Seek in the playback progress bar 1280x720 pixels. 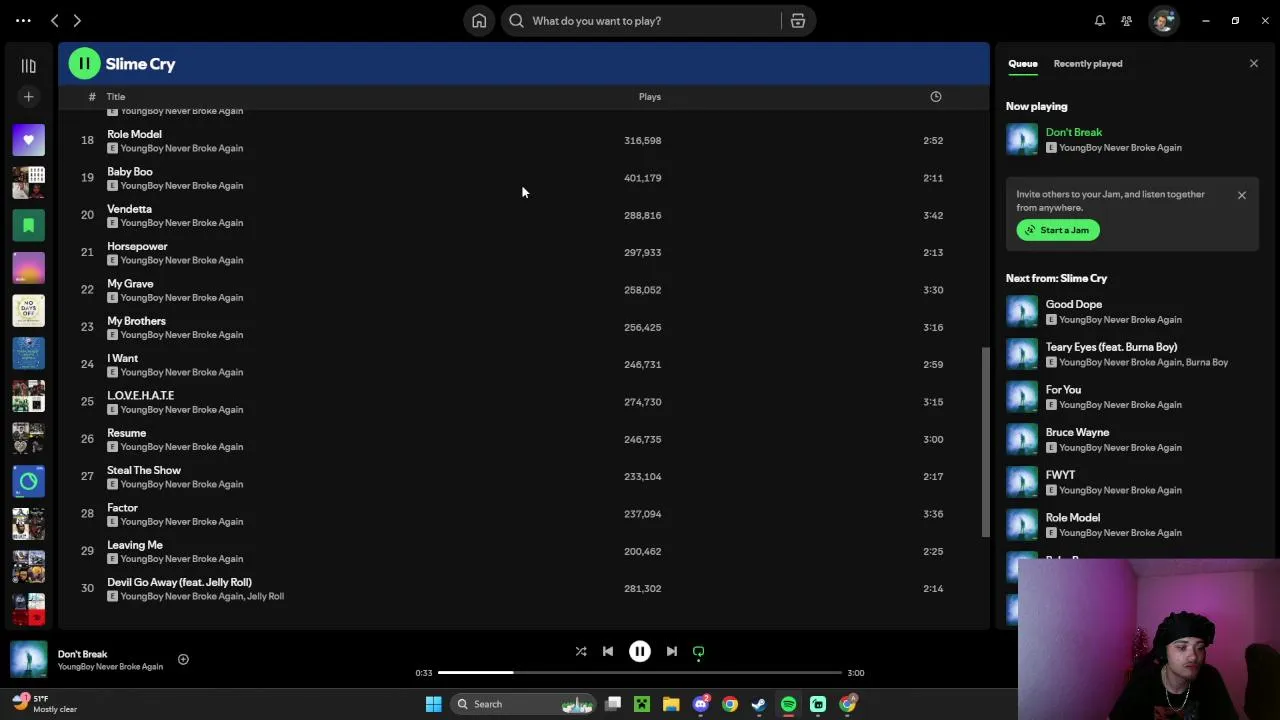tap(640, 673)
